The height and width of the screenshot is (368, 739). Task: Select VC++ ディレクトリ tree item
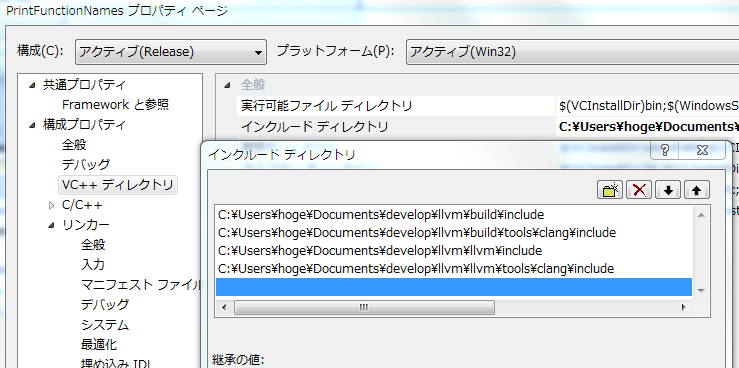(x=118, y=185)
